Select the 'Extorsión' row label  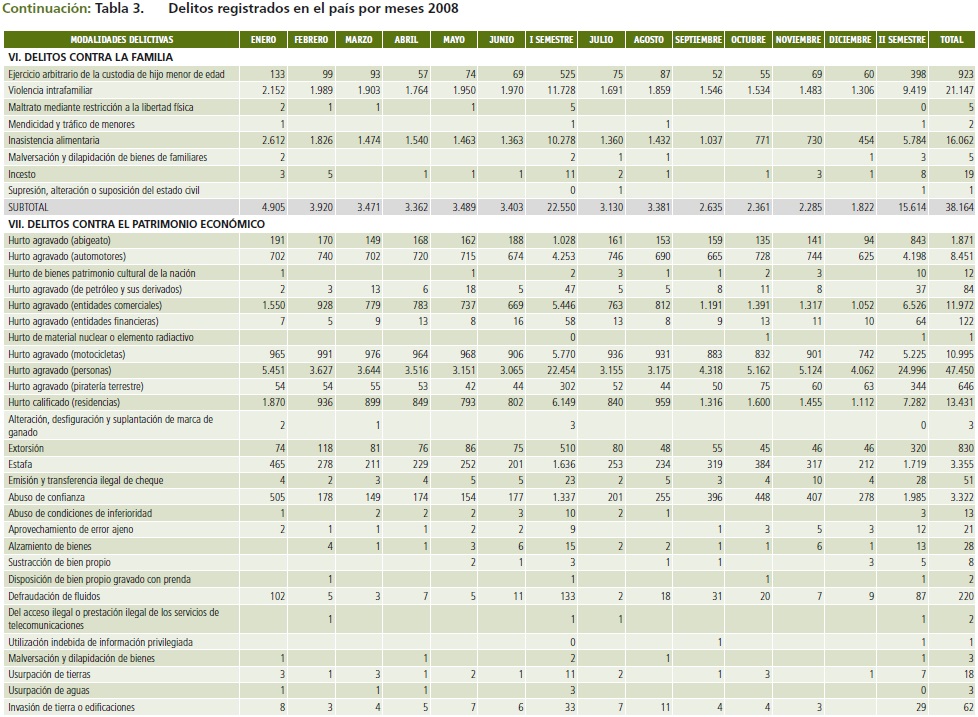28,448
